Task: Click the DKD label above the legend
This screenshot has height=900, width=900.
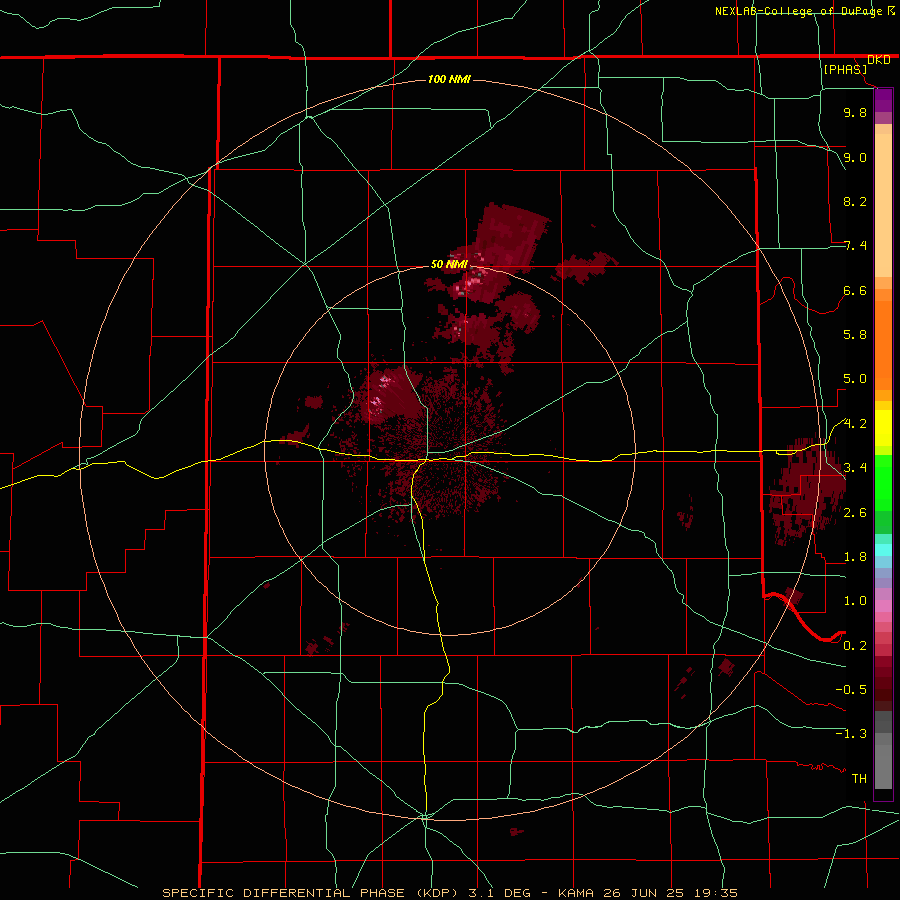Action: (x=879, y=60)
